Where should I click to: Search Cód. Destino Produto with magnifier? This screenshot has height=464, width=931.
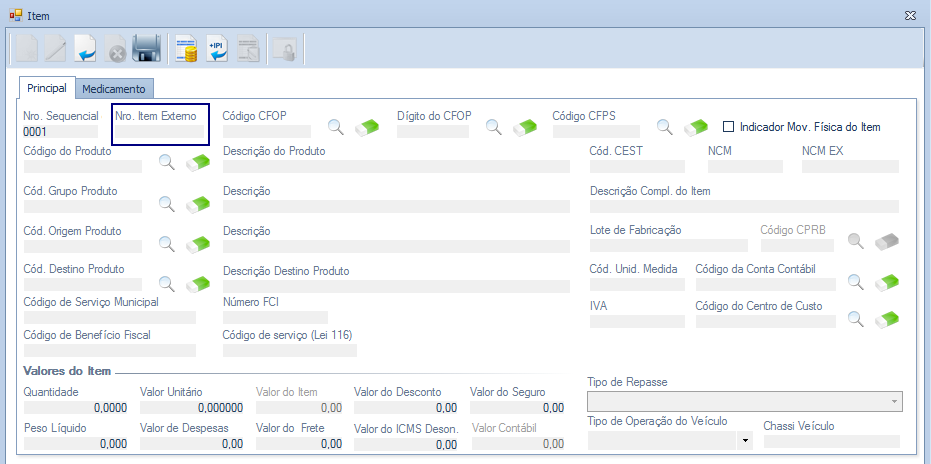coord(167,283)
